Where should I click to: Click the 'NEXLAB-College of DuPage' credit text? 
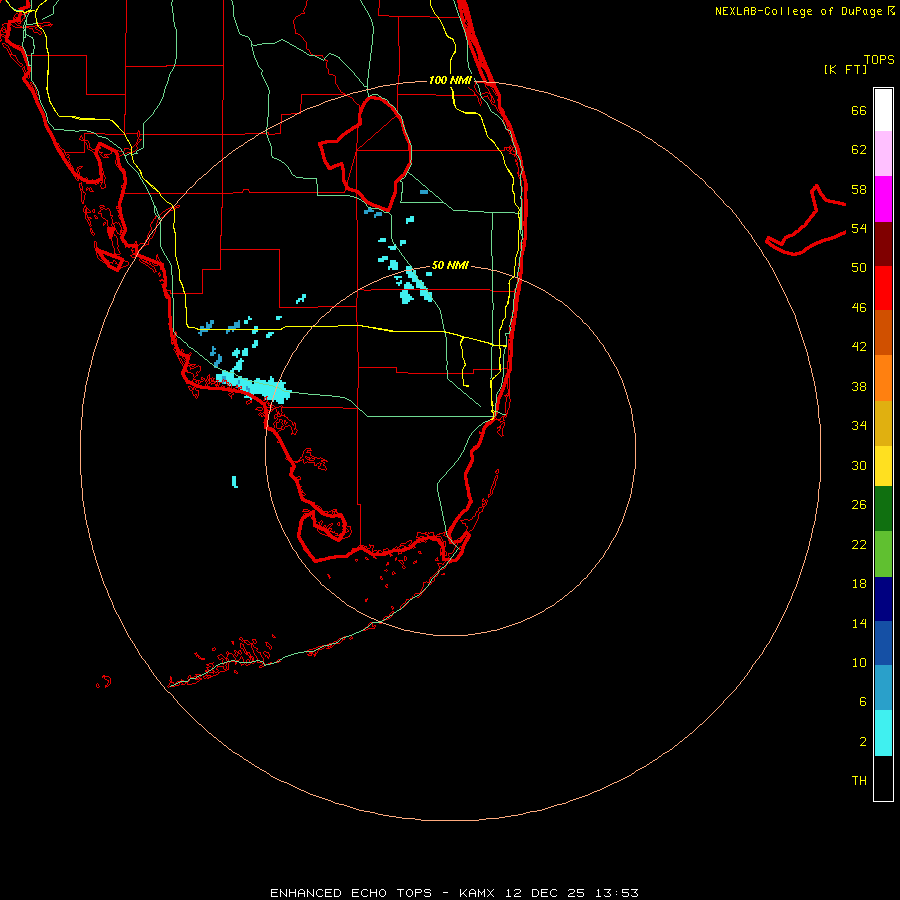pos(798,11)
